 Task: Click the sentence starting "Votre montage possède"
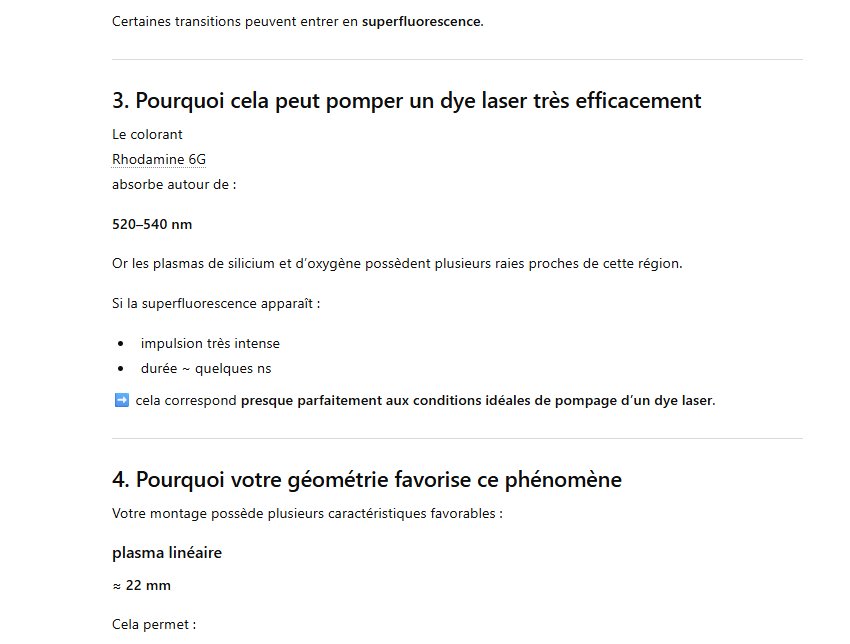pyautogui.click(x=307, y=514)
